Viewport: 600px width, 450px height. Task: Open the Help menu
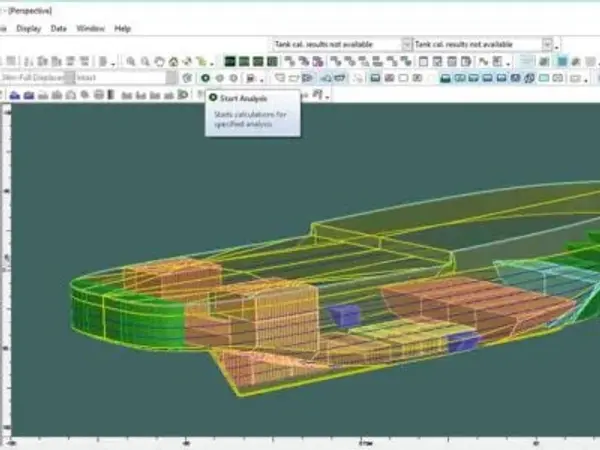tap(123, 28)
